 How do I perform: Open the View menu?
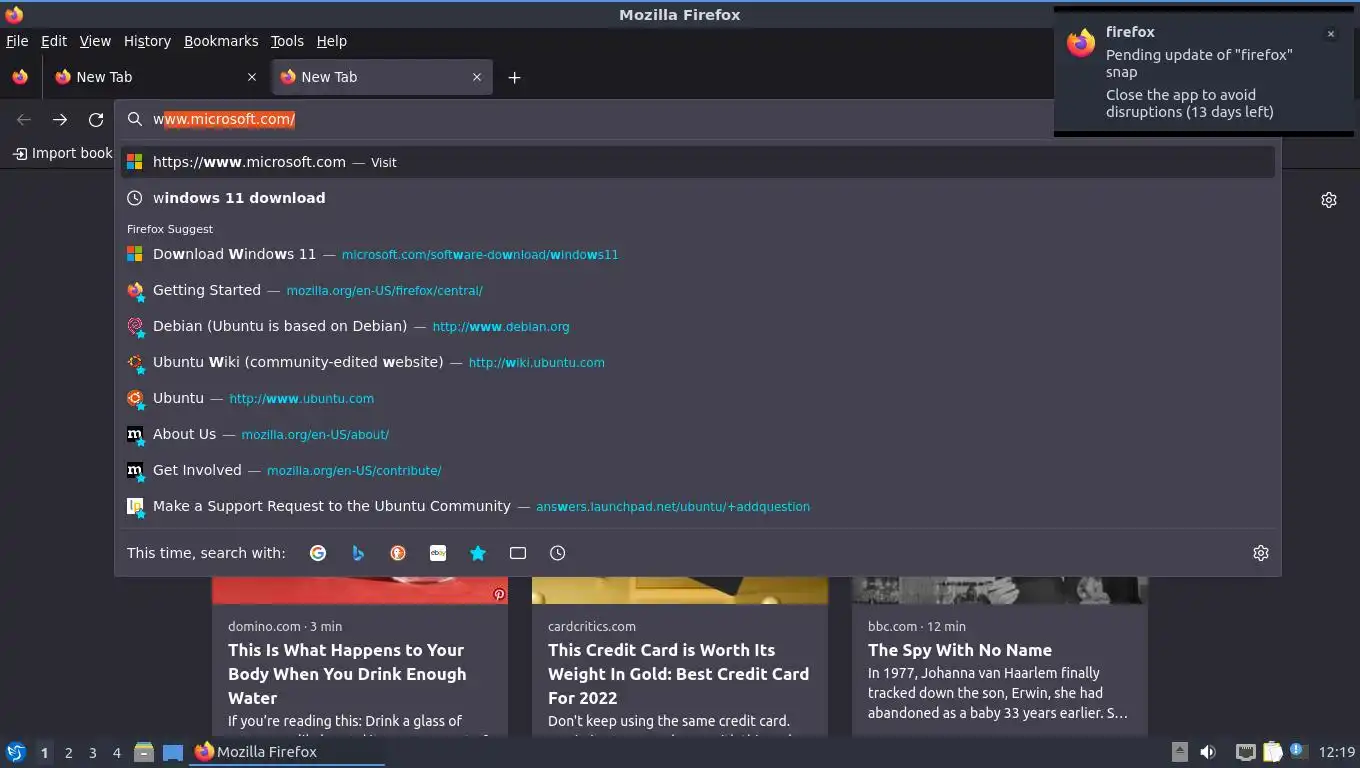(95, 41)
